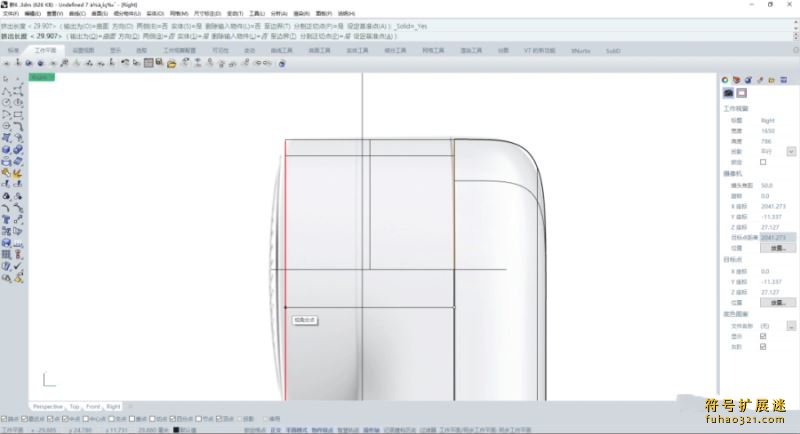This screenshot has width=800, height=434.
Task: Open the blue render sphere panel icon
Action: tap(748, 80)
